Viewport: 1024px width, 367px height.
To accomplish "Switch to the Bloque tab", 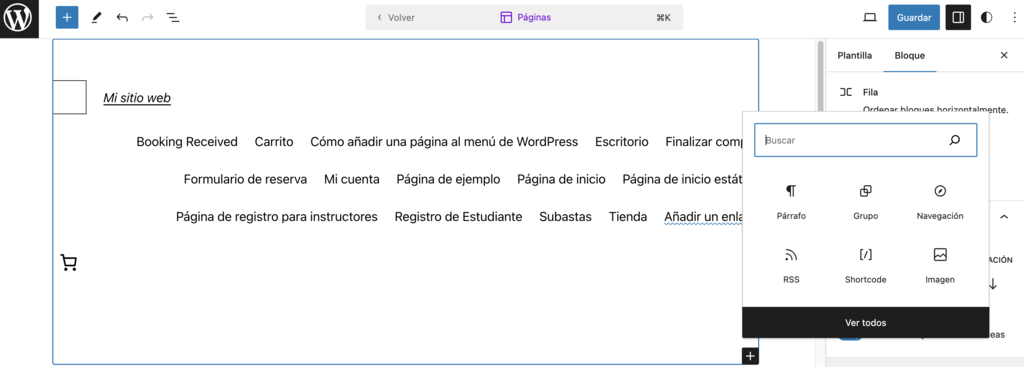I will (x=910, y=56).
